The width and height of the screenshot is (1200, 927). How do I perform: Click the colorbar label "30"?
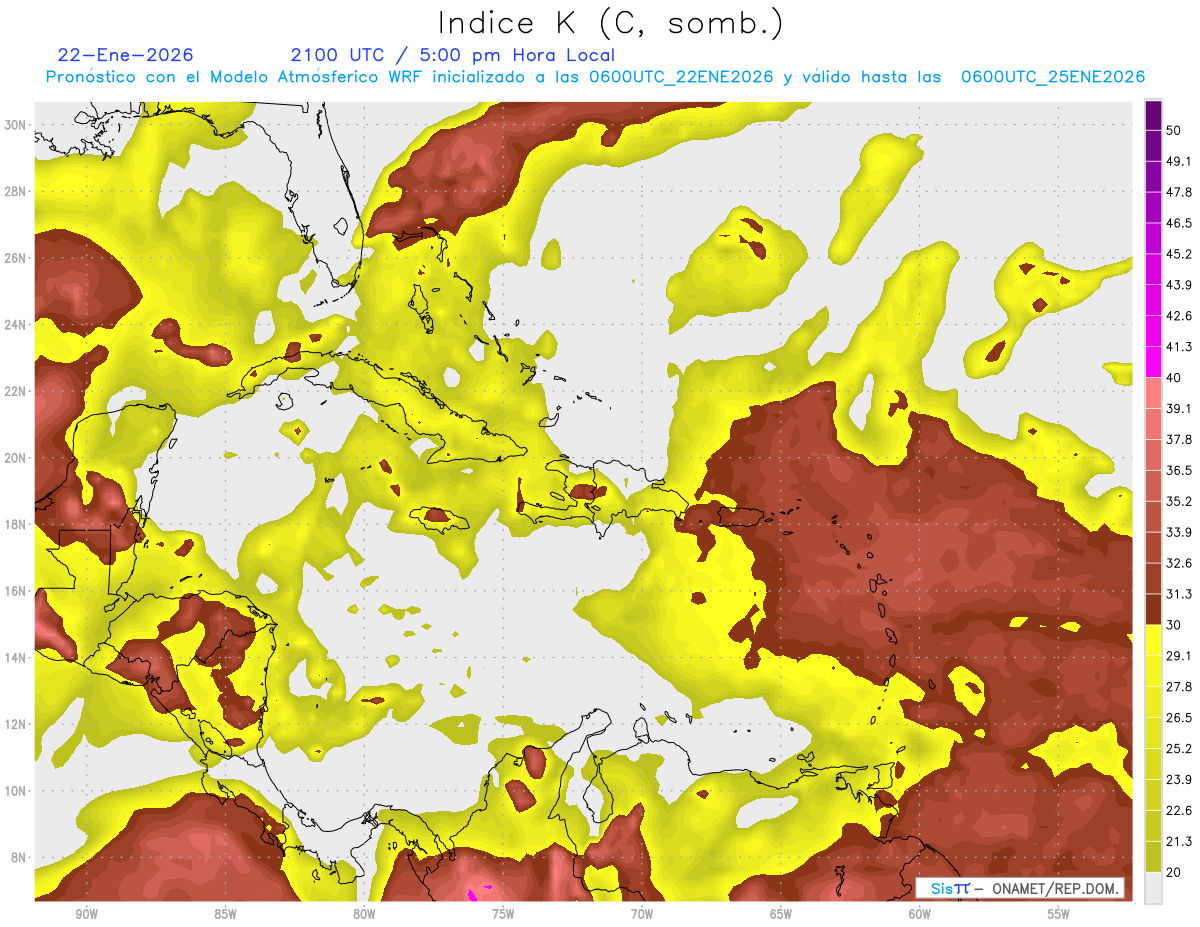tap(1174, 625)
